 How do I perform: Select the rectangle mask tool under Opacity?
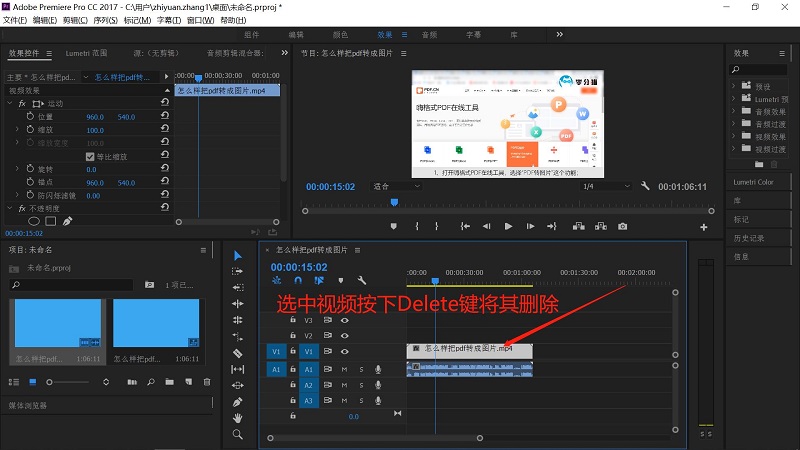pos(51,221)
